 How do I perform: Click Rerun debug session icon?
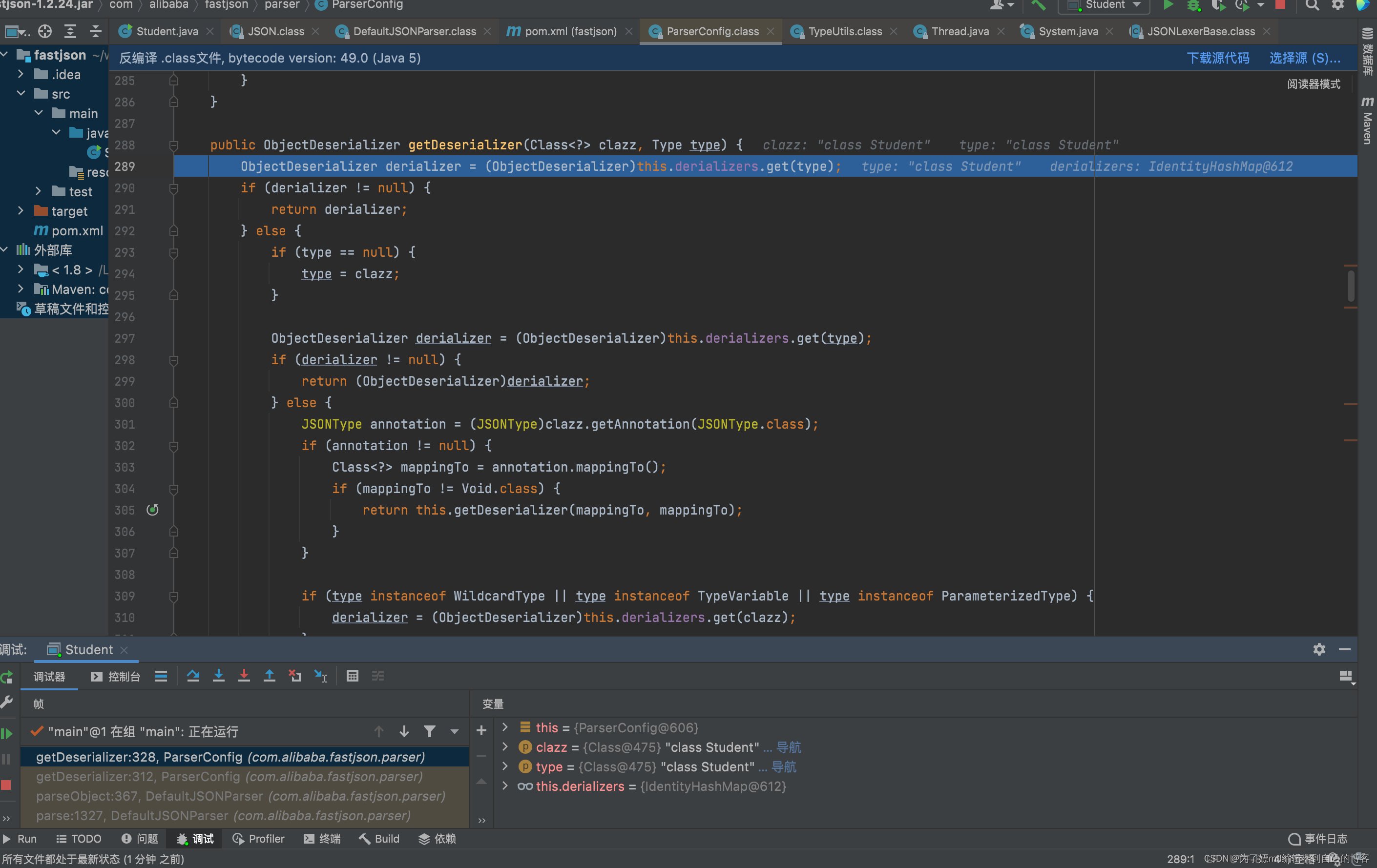(7, 678)
